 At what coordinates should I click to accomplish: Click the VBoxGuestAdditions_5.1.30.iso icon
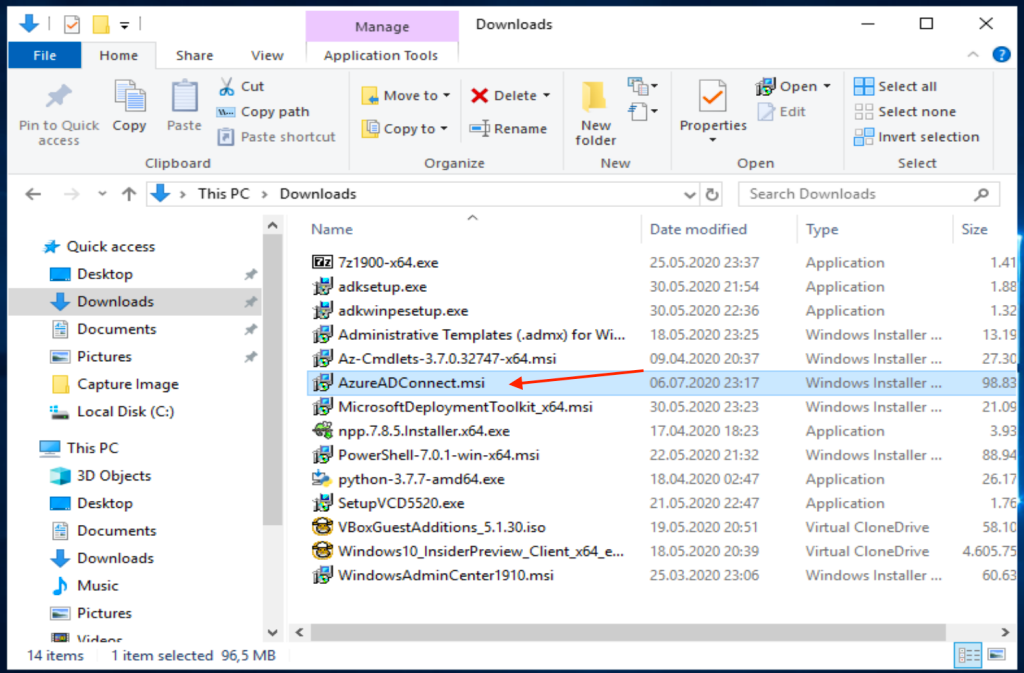coord(323,527)
